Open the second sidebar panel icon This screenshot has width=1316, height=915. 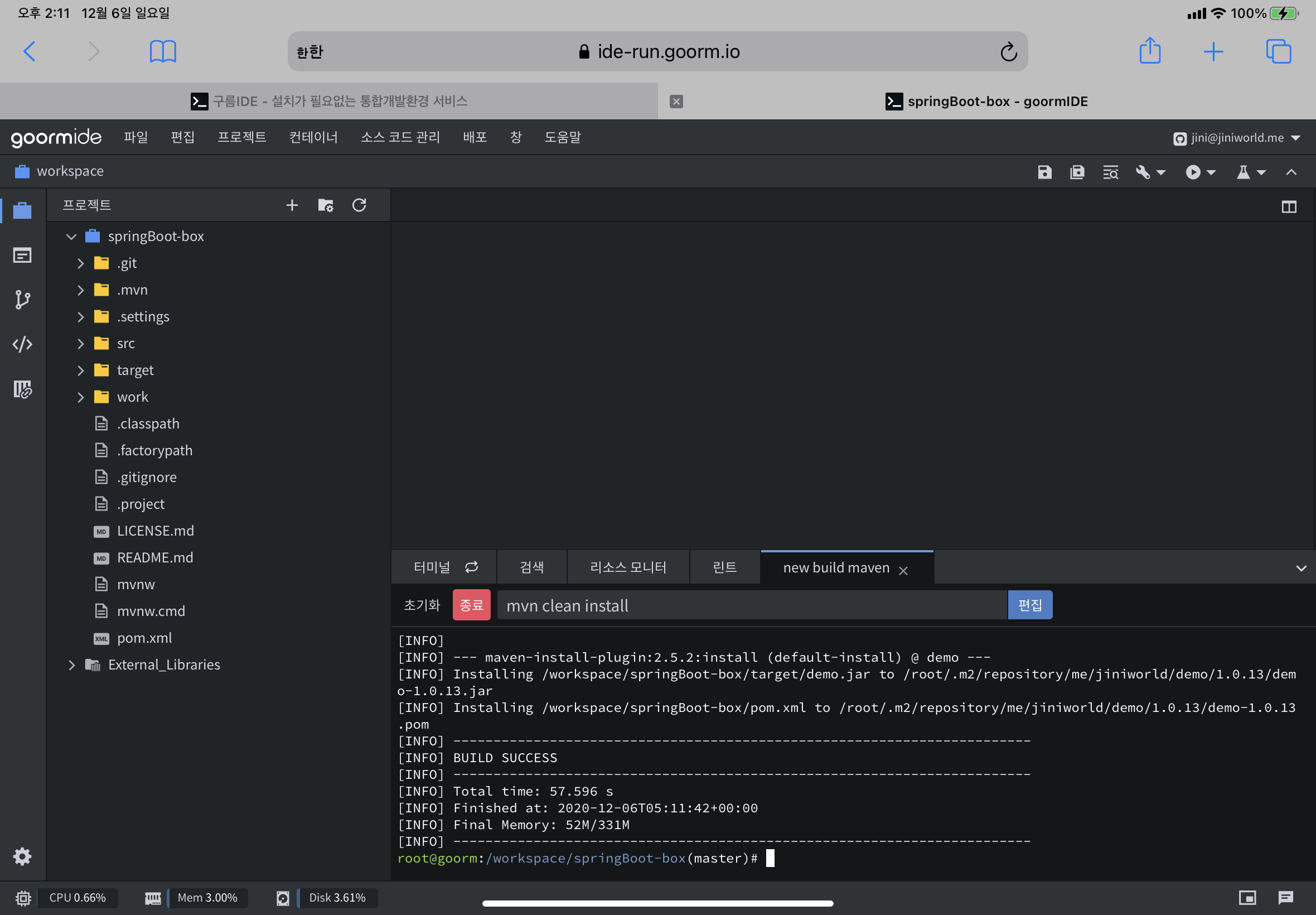pos(22,255)
